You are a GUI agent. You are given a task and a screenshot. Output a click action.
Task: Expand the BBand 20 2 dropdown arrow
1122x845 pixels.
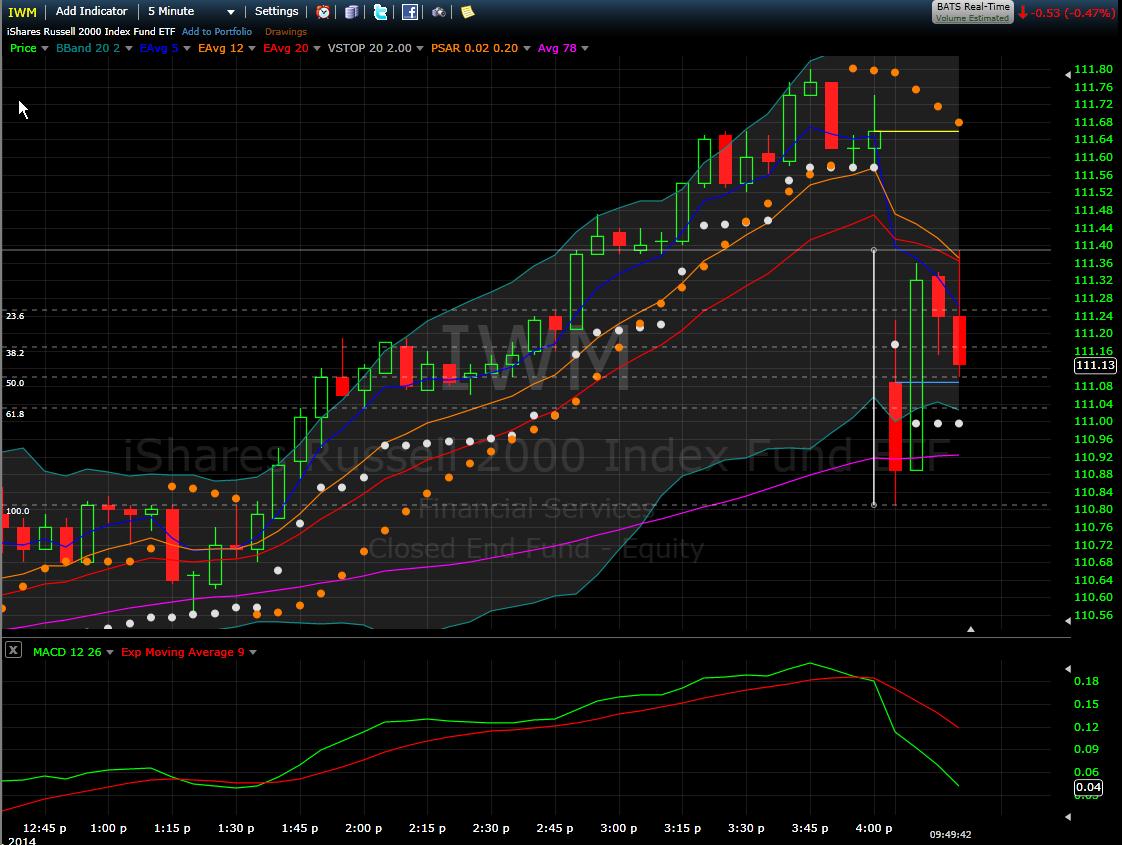pos(129,49)
